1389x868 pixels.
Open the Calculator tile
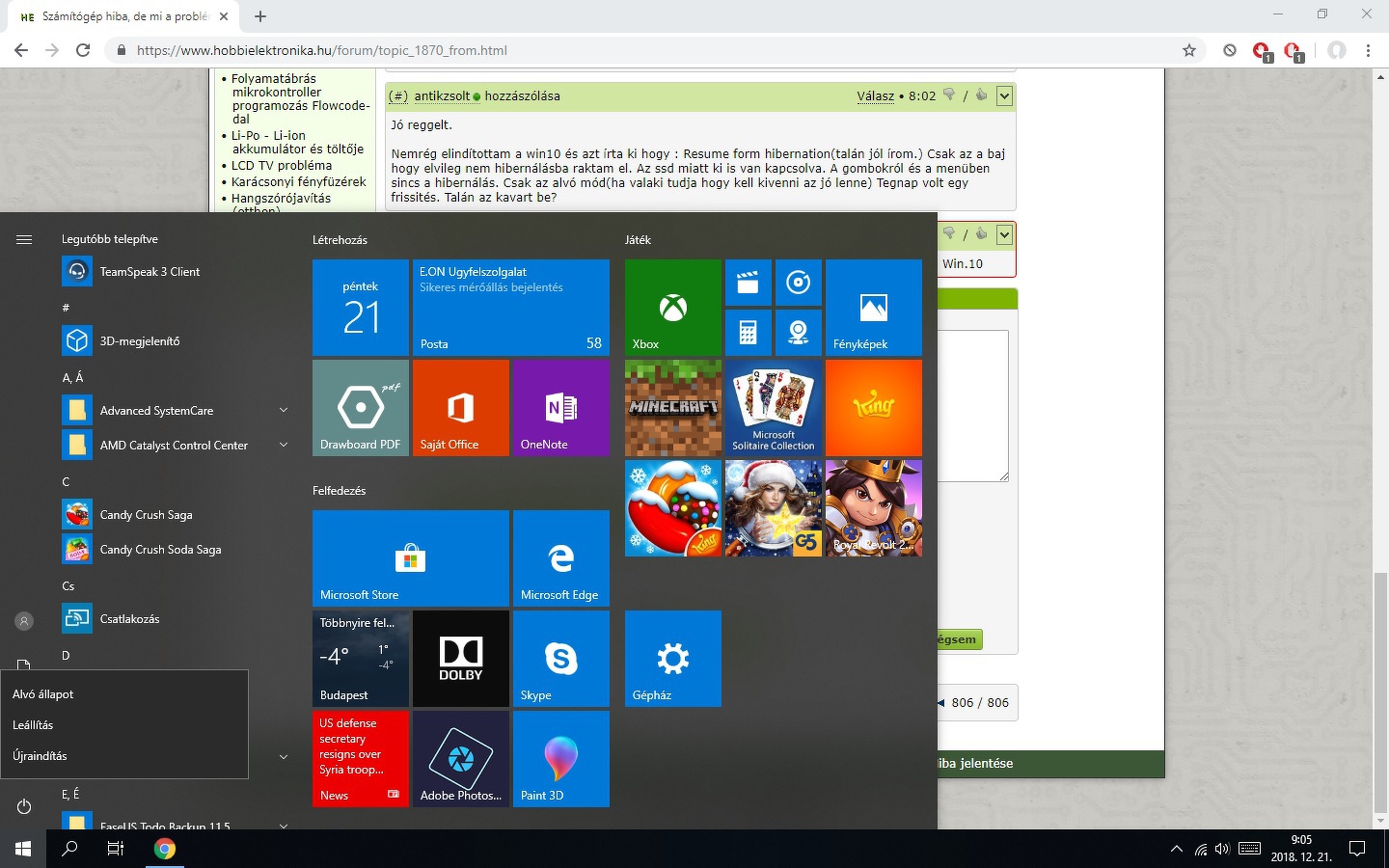tap(748, 333)
